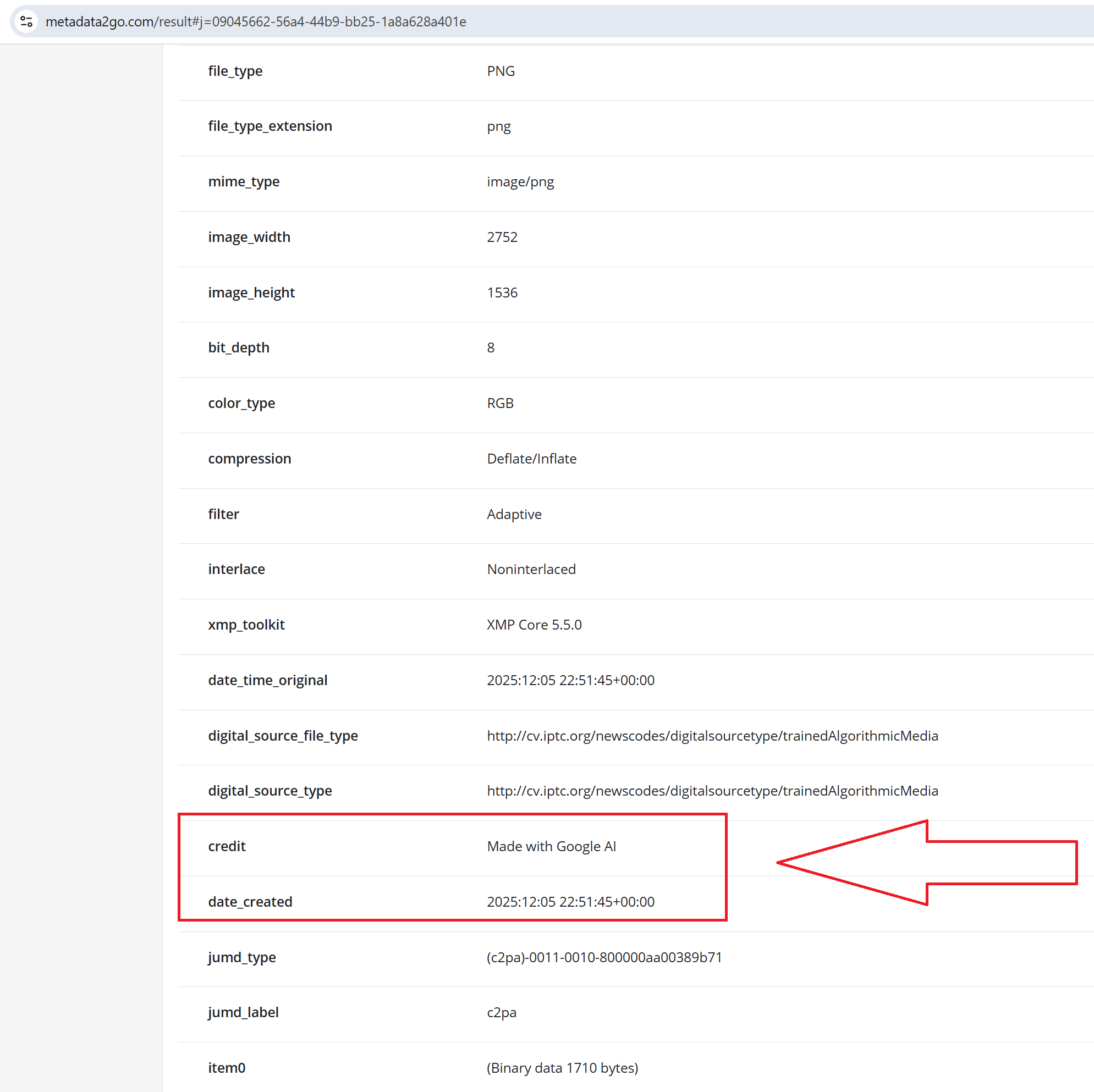Image resolution: width=1094 pixels, height=1092 pixels.
Task: Click the mime_type image/png value
Action: (x=520, y=181)
